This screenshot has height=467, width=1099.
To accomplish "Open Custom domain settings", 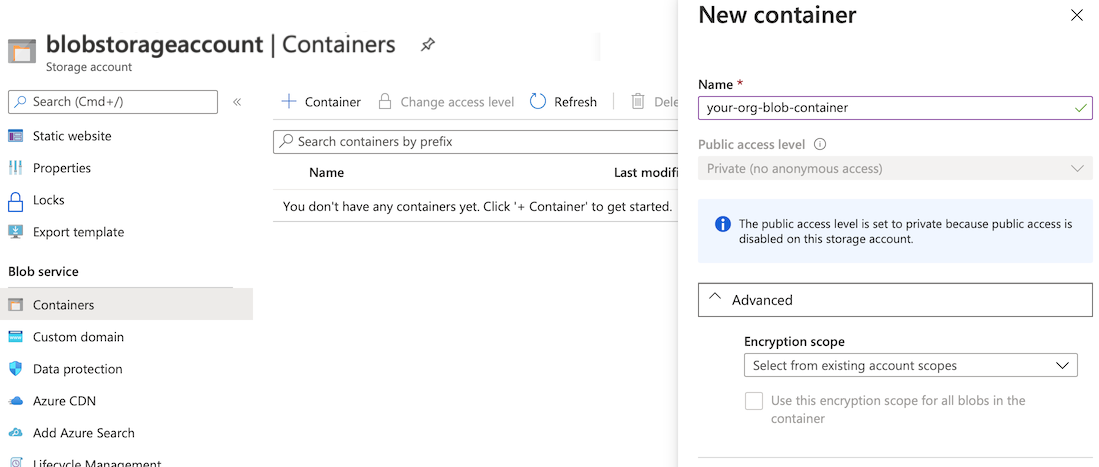I will 78,337.
